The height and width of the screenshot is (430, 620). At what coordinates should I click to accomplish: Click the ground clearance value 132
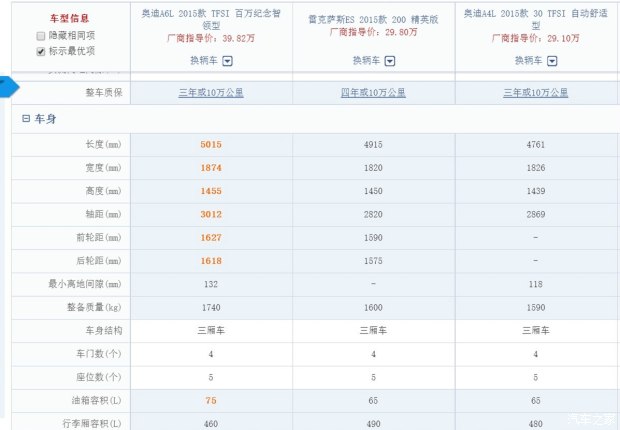click(211, 284)
